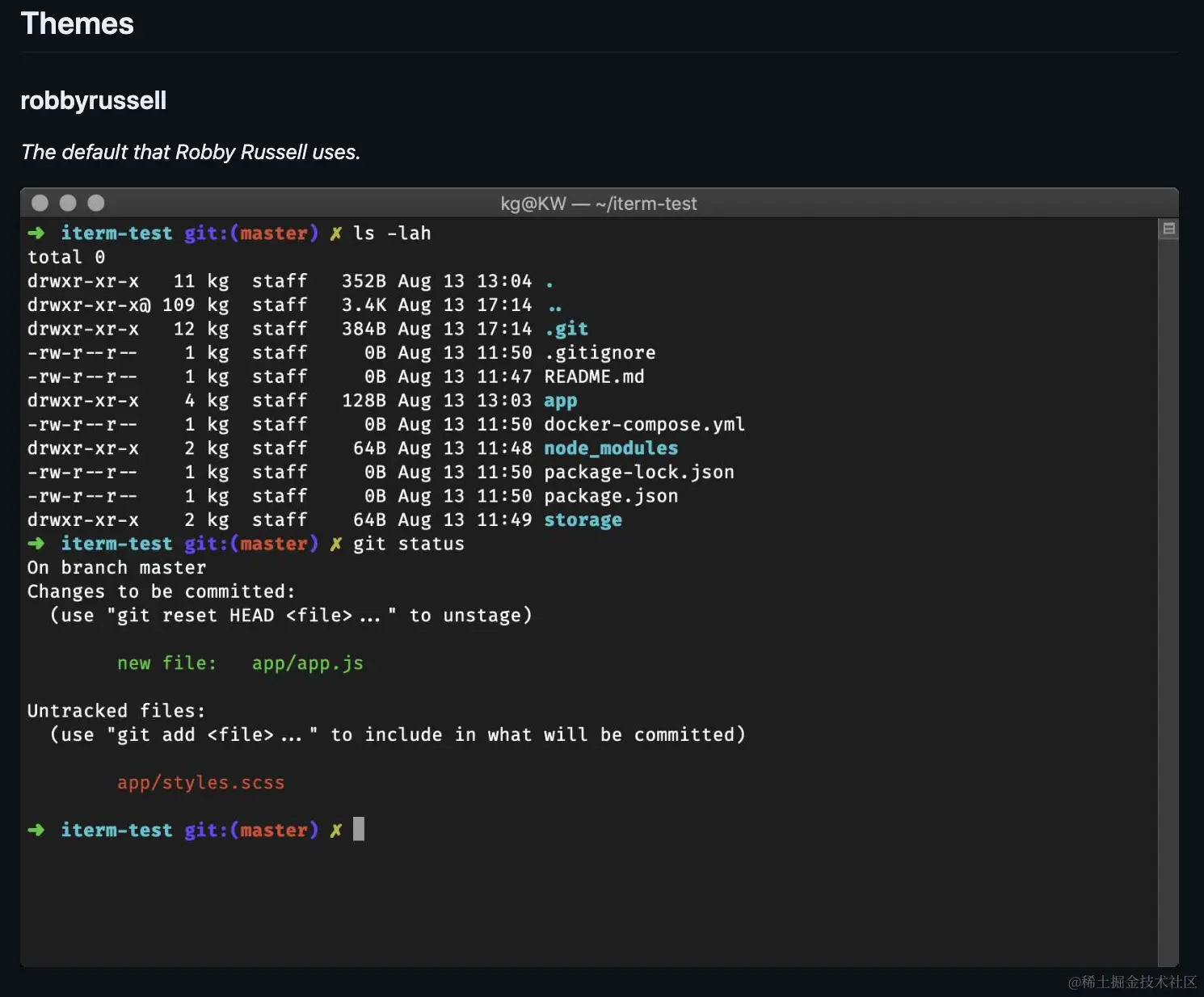Click the "13:03" timestamp on app row
The image size is (1204, 997).
[504, 401]
